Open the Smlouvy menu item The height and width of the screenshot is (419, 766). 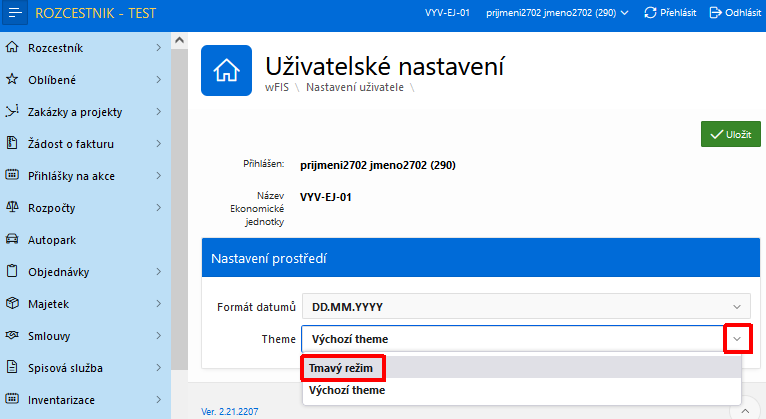tap(85, 335)
